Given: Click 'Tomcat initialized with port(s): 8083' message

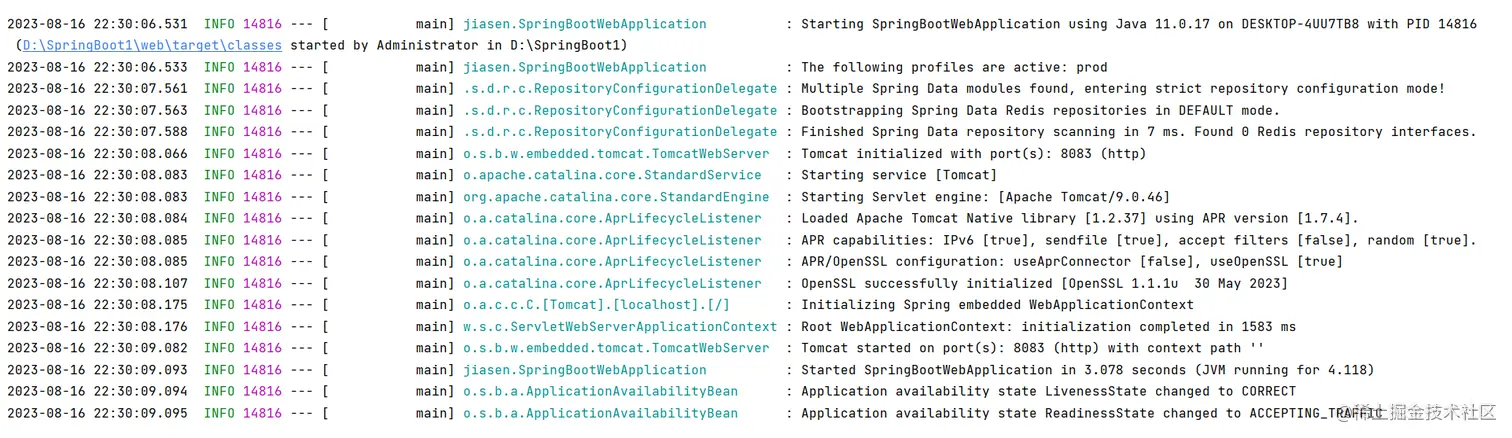Looking at the screenshot, I should pyautogui.click(x=974, y=154).
